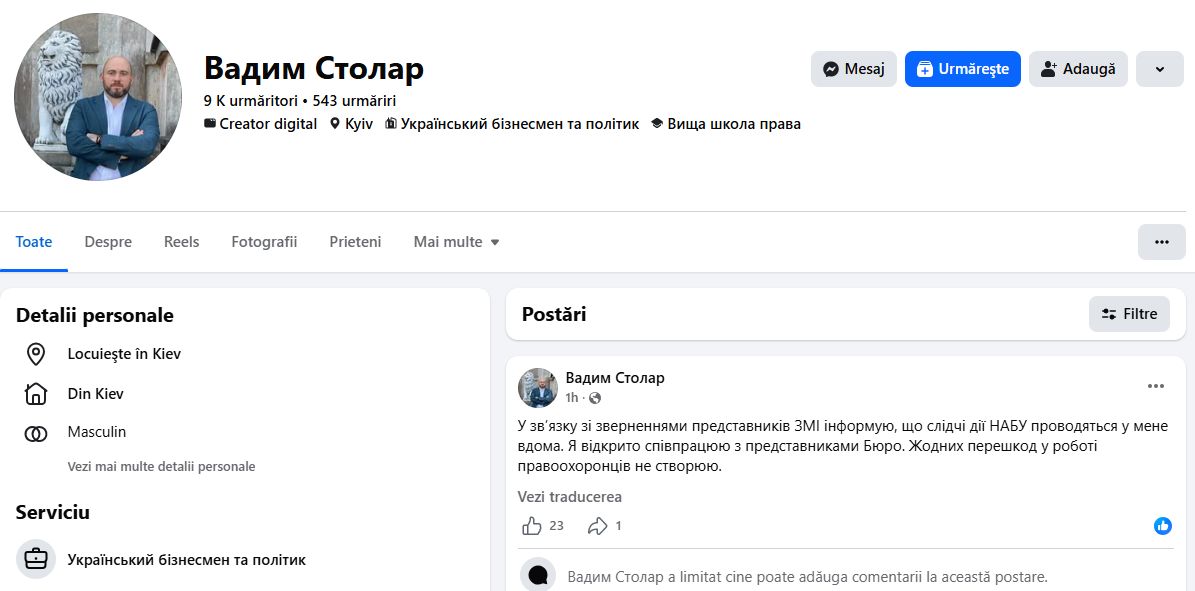This screenshot has height=591, width=1195.
Task: Open the Filtre posts filter button
Action: coord(1129,314)
